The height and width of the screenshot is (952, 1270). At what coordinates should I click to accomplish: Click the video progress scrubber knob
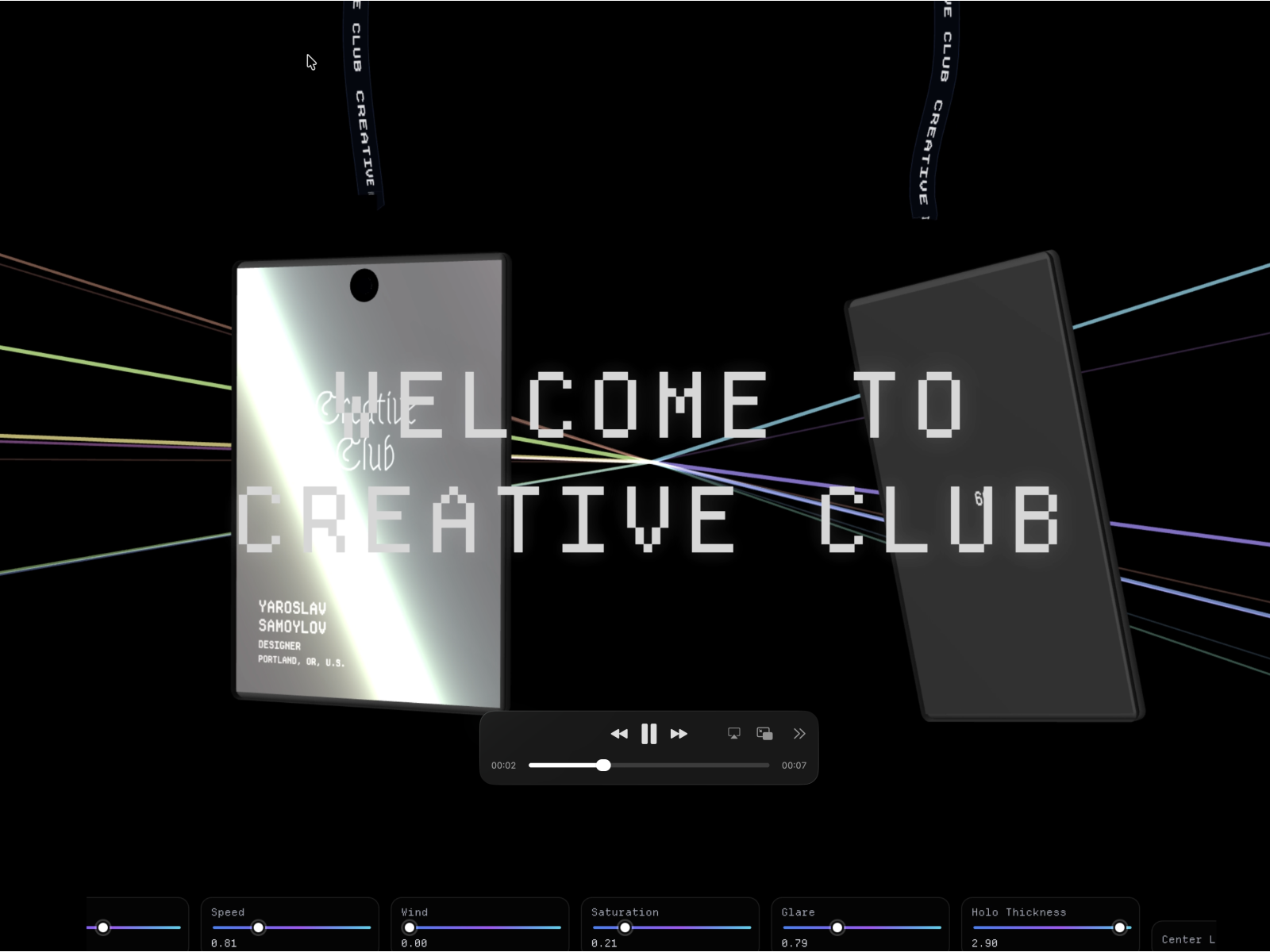[x=604, y=765]
